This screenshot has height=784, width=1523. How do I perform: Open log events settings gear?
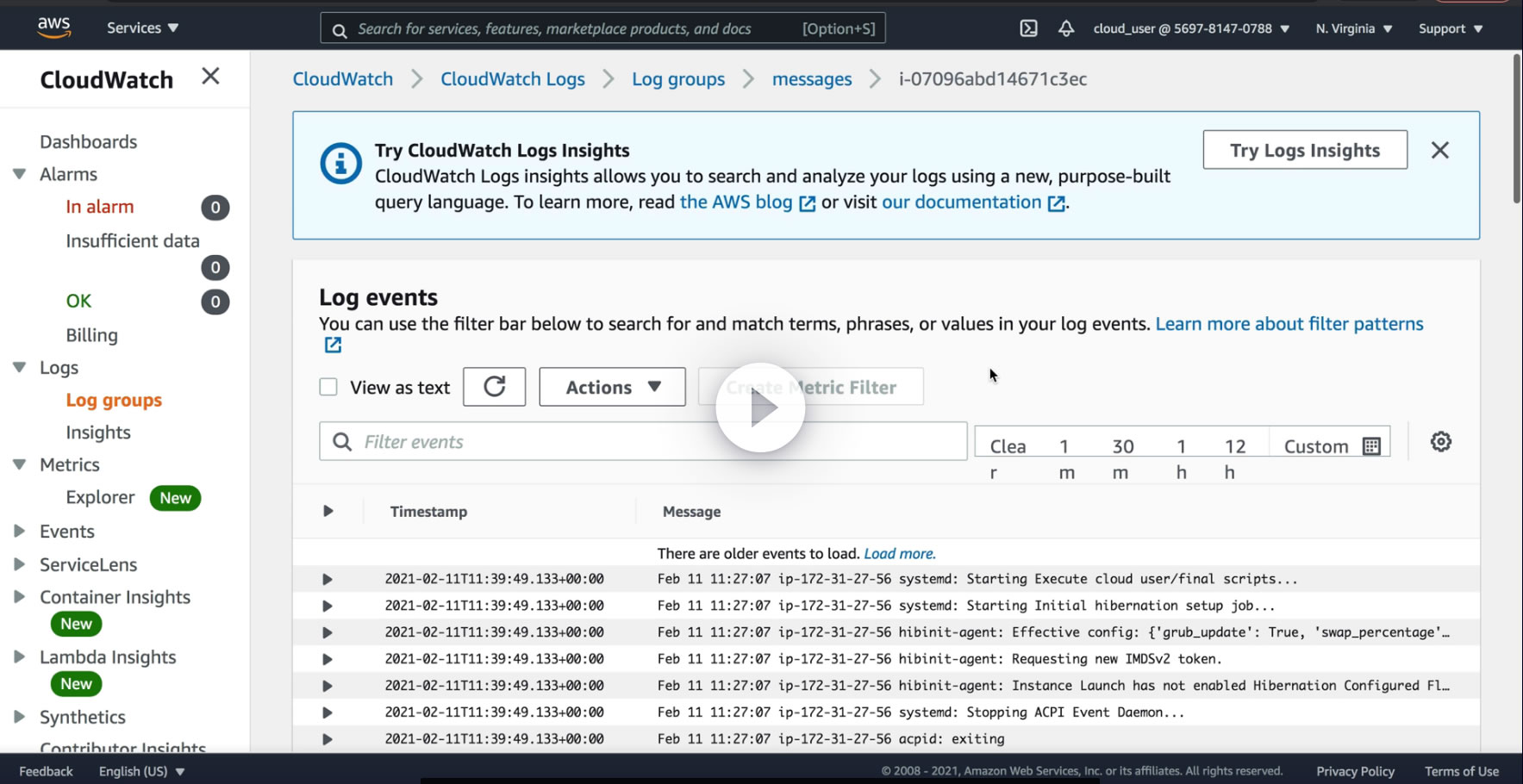point(1441,442)
